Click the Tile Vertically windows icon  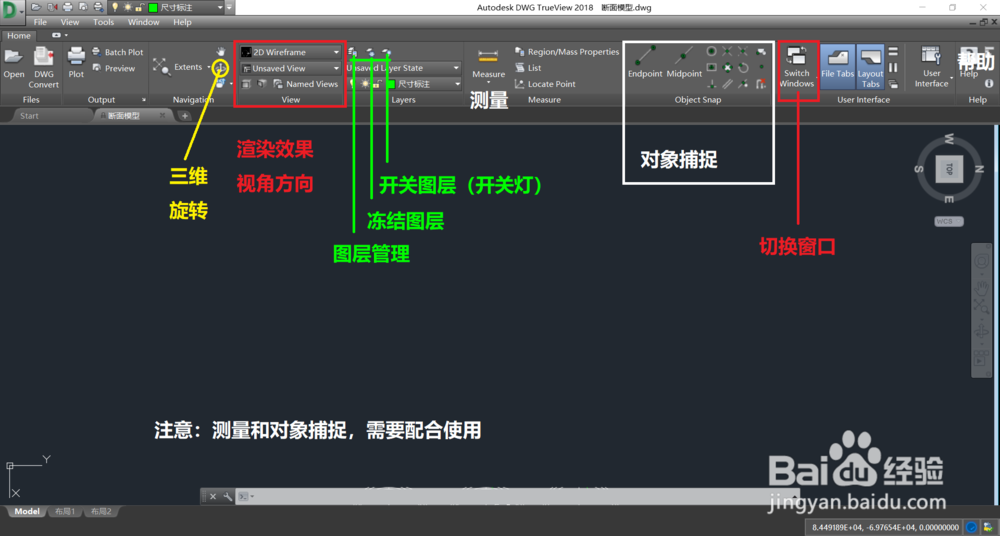coord(893,68)
